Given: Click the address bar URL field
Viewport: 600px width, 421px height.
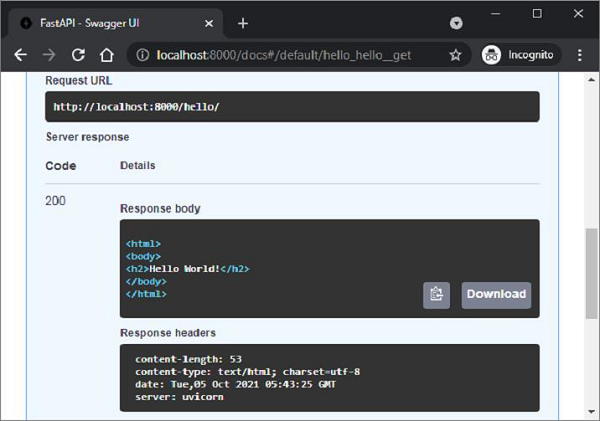Looking at the screenshot, I should click(290, 55).
